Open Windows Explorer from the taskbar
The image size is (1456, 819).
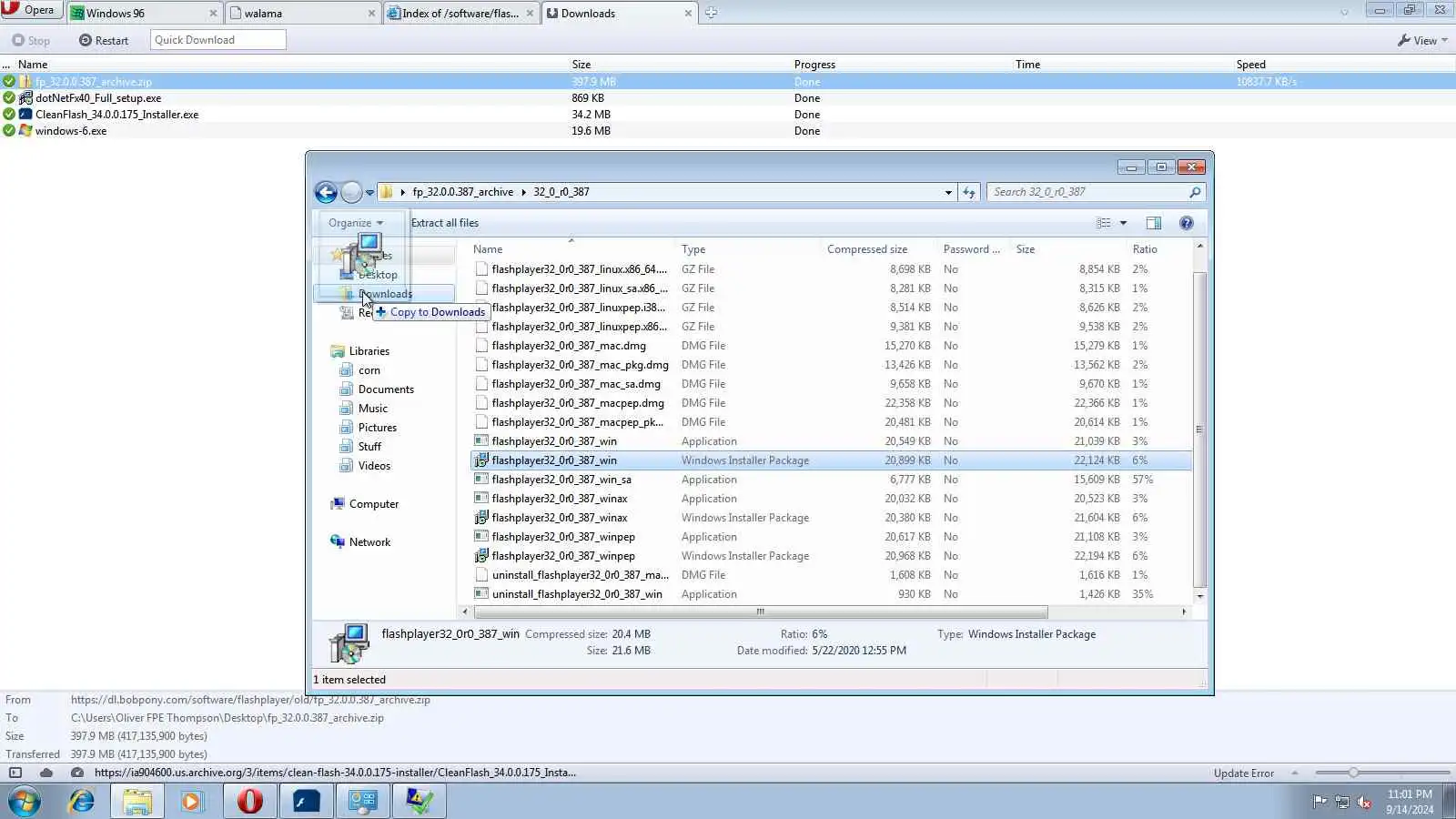[136, 802]
